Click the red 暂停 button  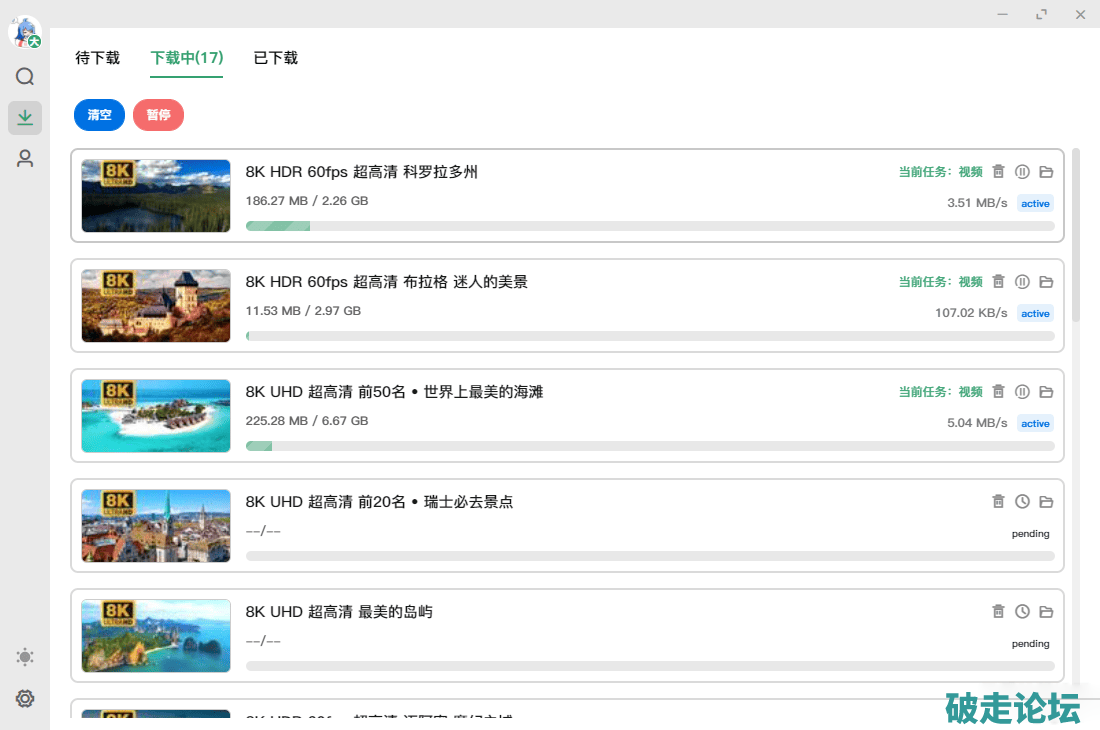pos(158,115)
